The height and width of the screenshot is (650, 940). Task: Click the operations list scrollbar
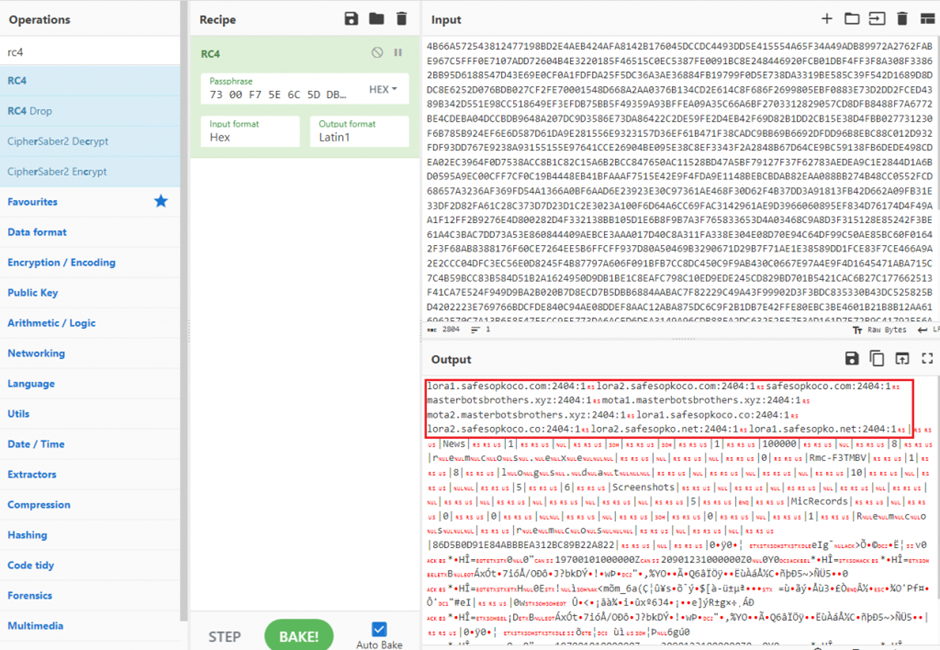183,312
